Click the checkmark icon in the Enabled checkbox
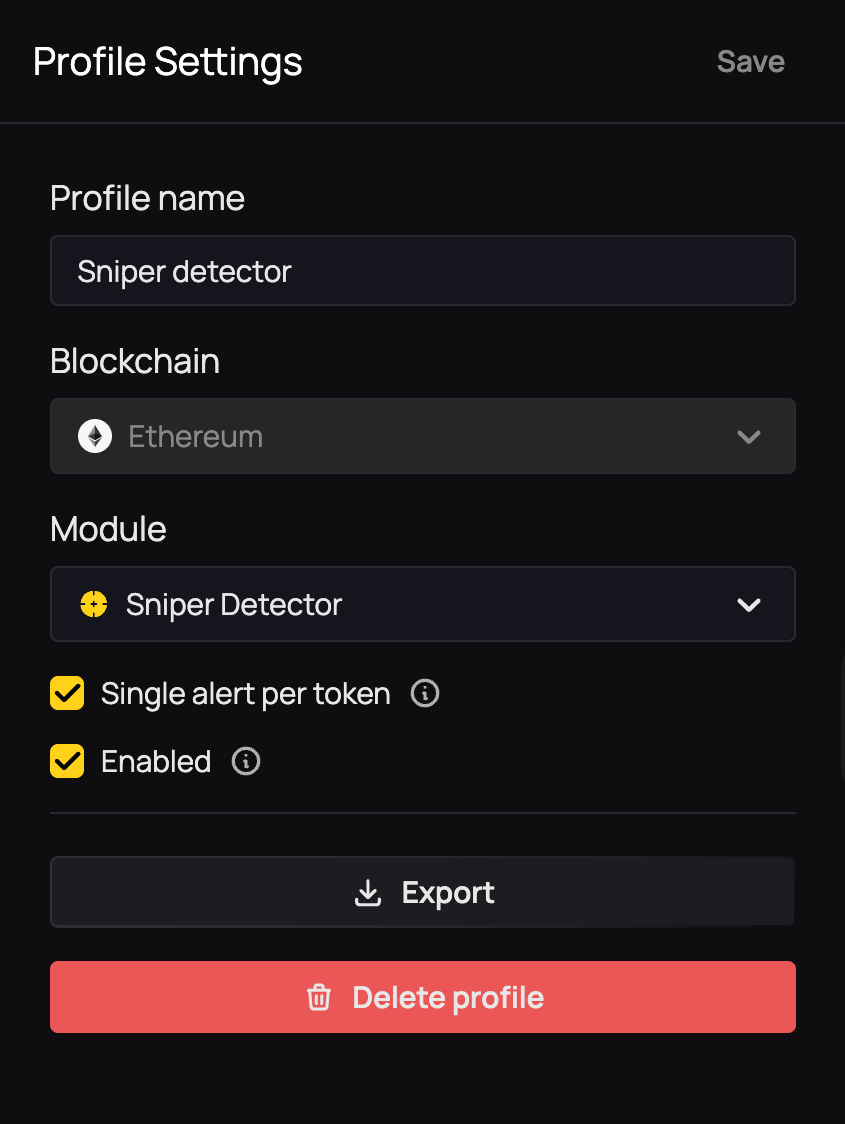The image size is (845, 1124). (x=67, y=761)
